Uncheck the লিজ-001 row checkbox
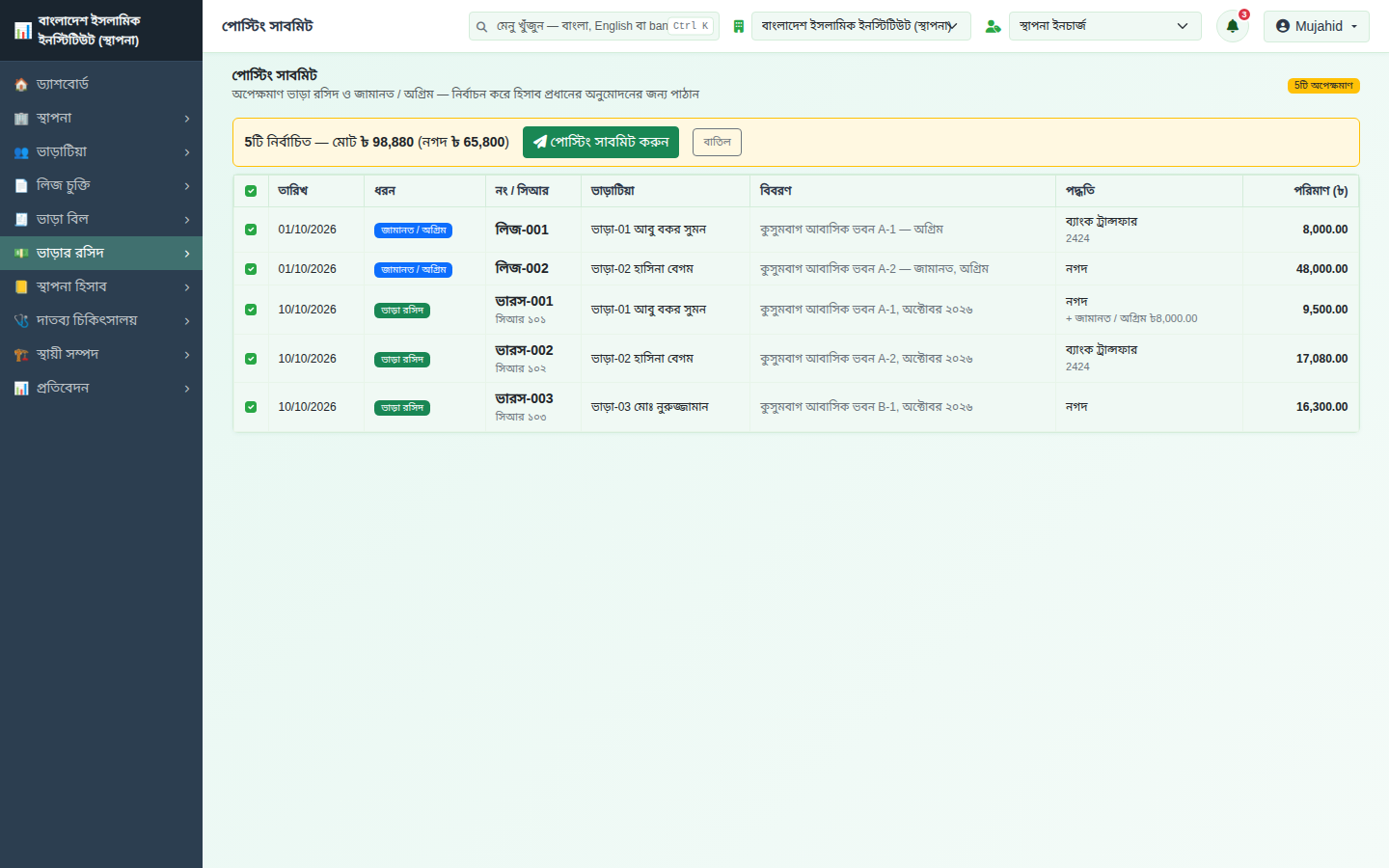The width and height of the screenshot is (1389, 868). pyautogui.click(x=251, y=230)
